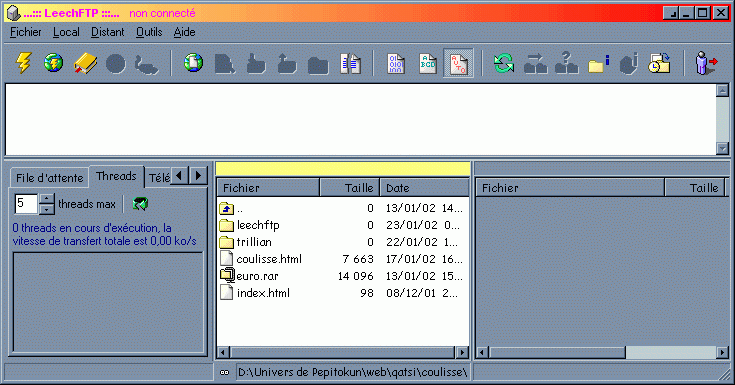Select the euro.rar file
The height and width of the screenshot is (385, 735).
click(x=257, y=276)
